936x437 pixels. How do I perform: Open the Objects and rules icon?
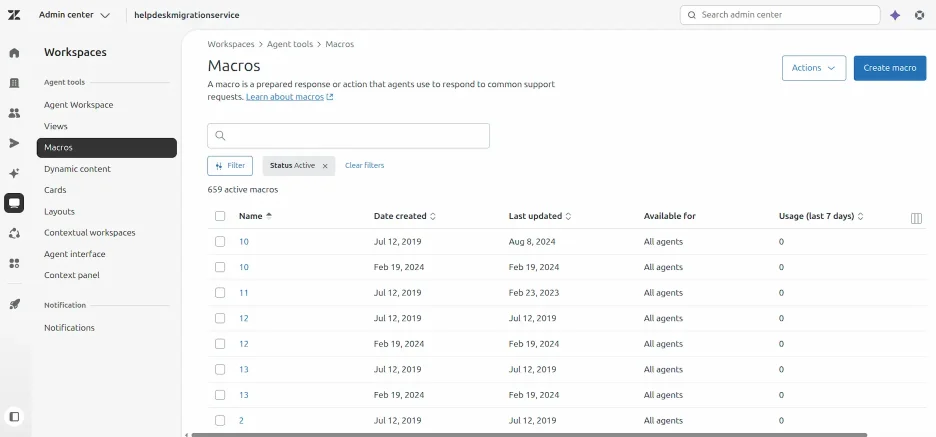click(14, 233)
